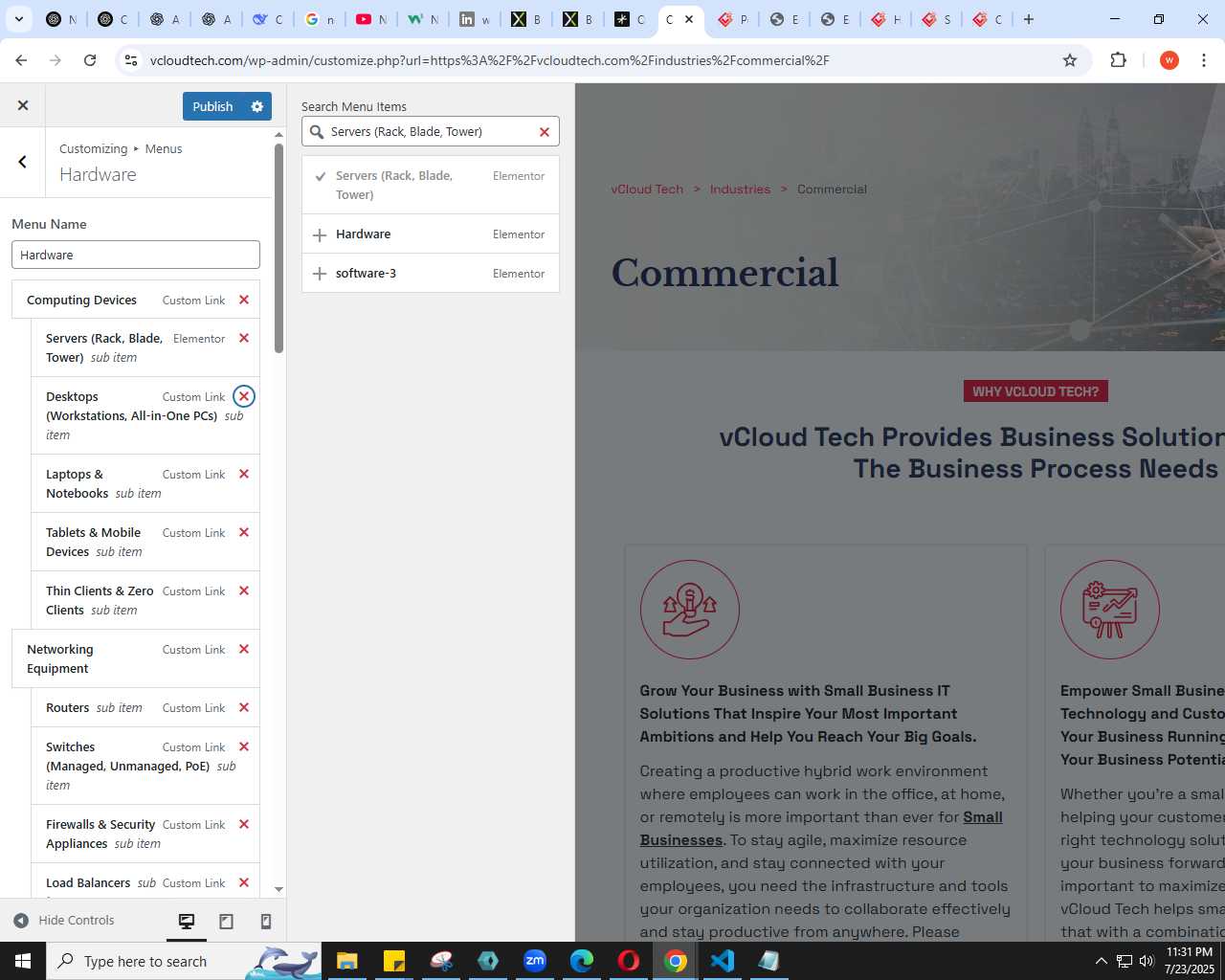Remove Servers (Rack, Blade, Tower) menu item

(244, 339)
